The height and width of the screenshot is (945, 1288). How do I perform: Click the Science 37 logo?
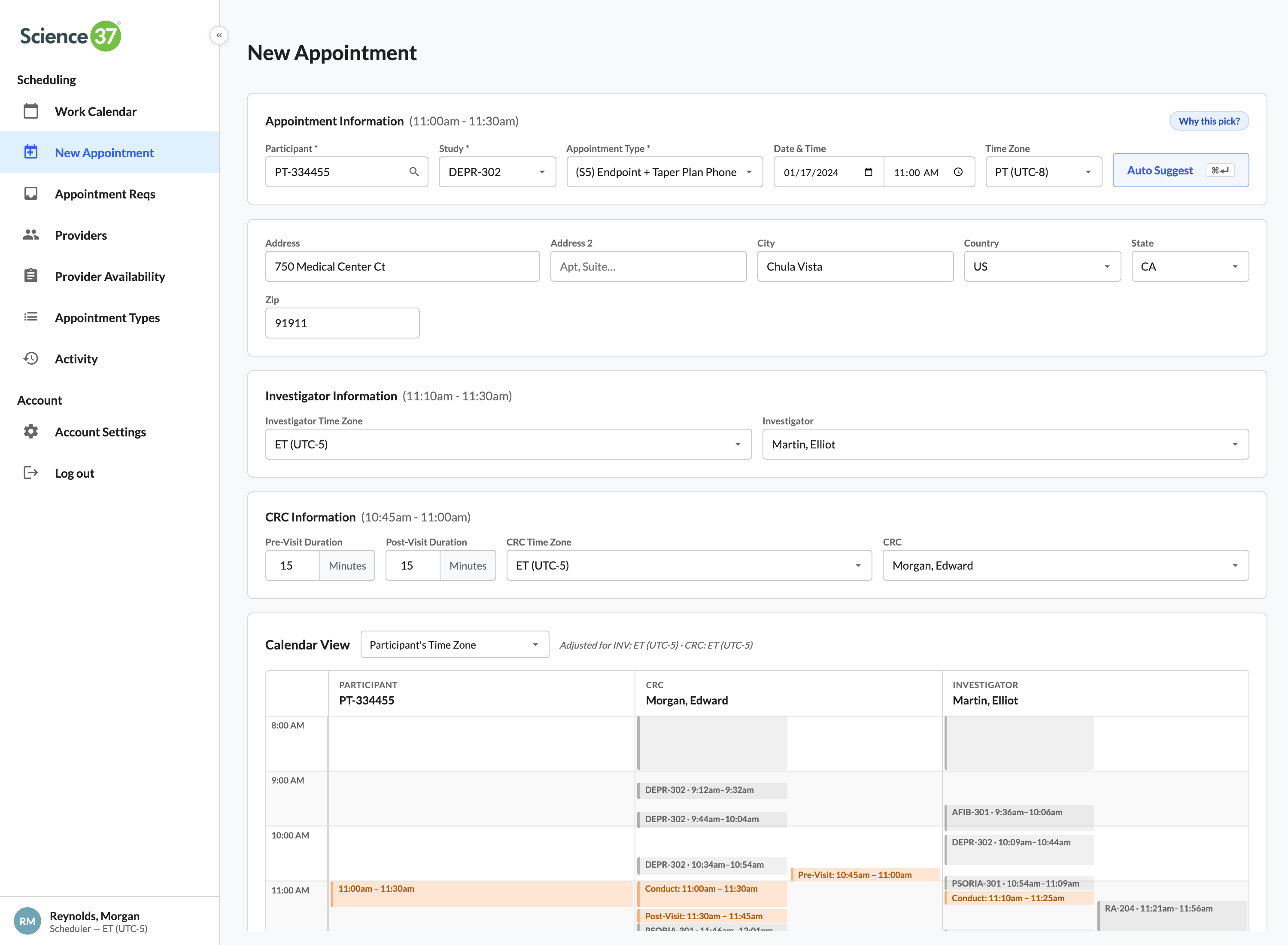tap(70, 36)
